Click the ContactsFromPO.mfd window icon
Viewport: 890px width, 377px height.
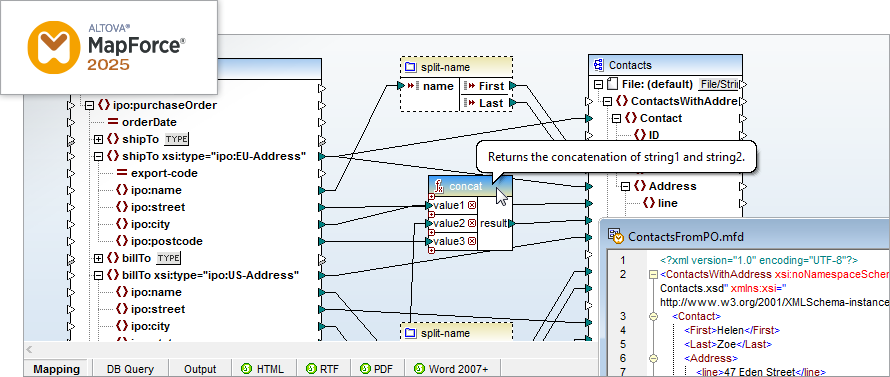pos(616,236)
